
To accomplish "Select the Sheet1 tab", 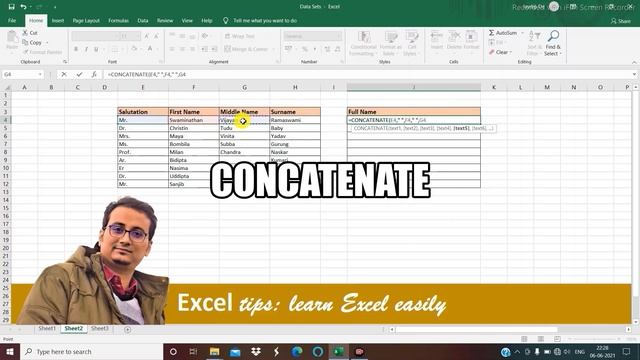I will coord(47,329).
